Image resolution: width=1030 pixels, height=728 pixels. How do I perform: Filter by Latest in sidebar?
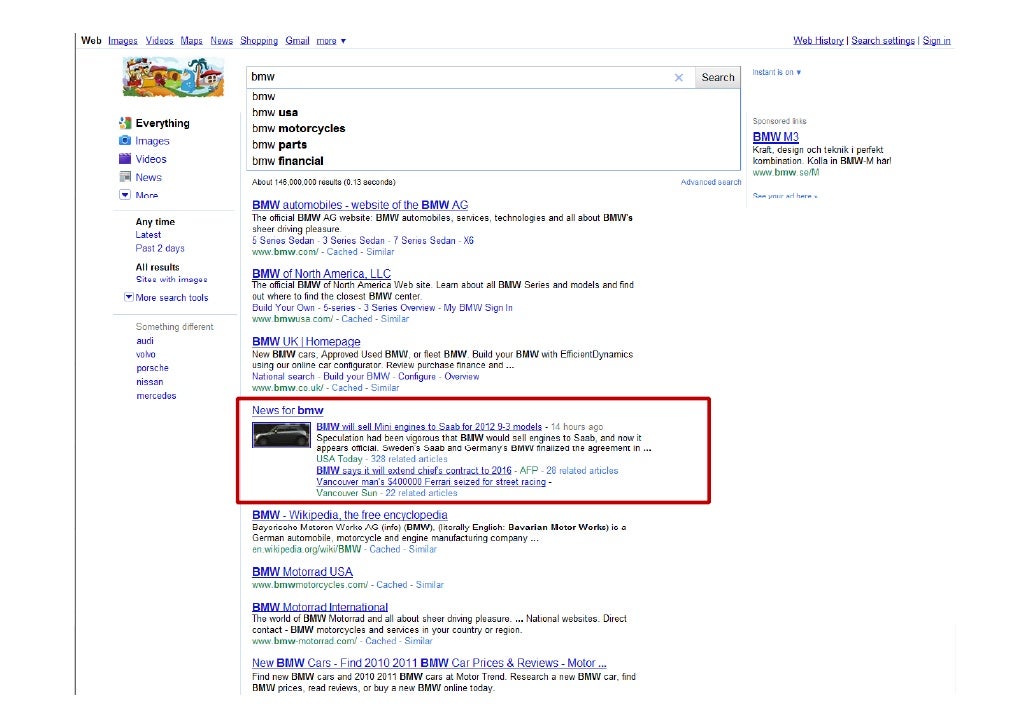tap(148, 235)
